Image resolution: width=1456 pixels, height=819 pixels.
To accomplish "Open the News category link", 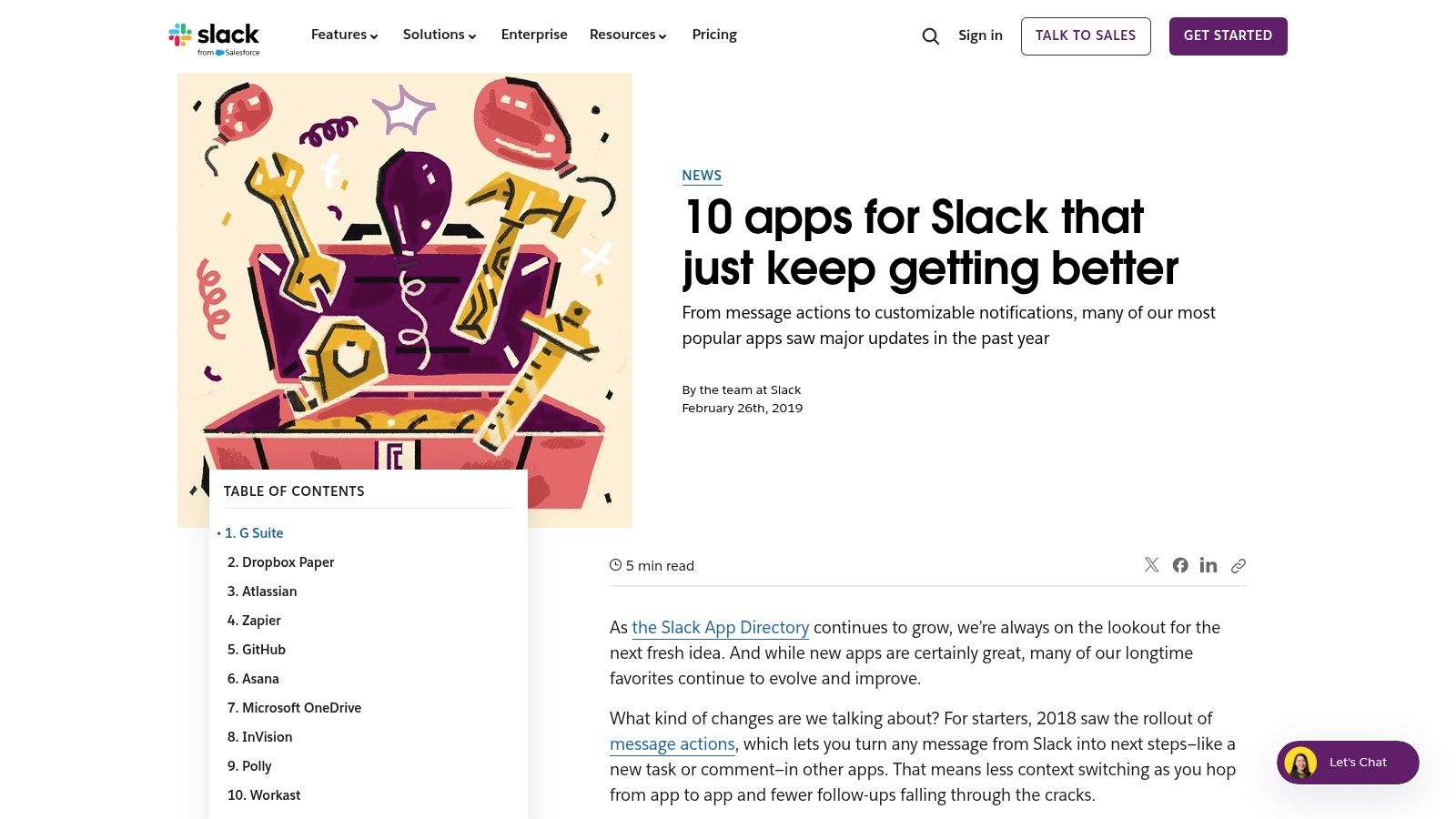I will pyautogui.click(x=702, y=176).
